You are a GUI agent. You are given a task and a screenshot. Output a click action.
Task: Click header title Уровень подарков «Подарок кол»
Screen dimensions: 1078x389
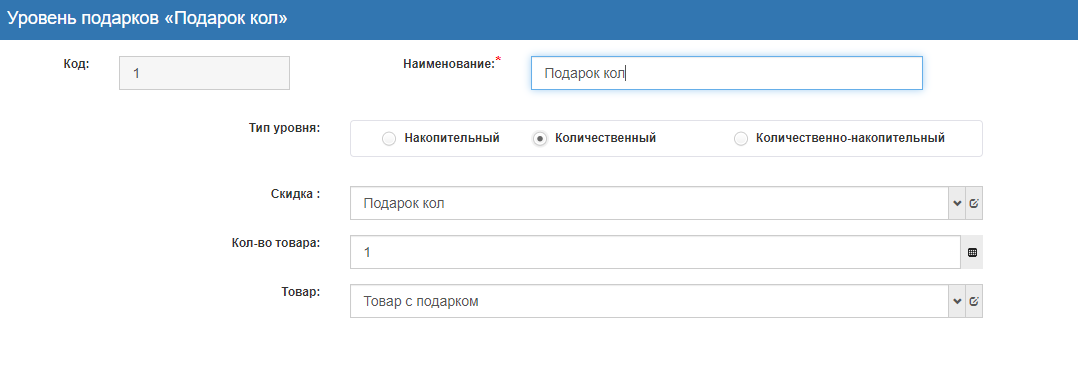point(147,19)
